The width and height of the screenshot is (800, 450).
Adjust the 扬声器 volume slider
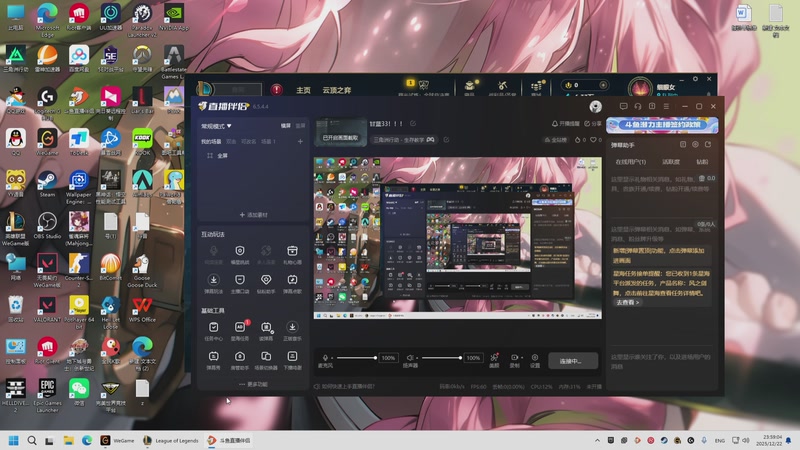click(x=441, y=358)
